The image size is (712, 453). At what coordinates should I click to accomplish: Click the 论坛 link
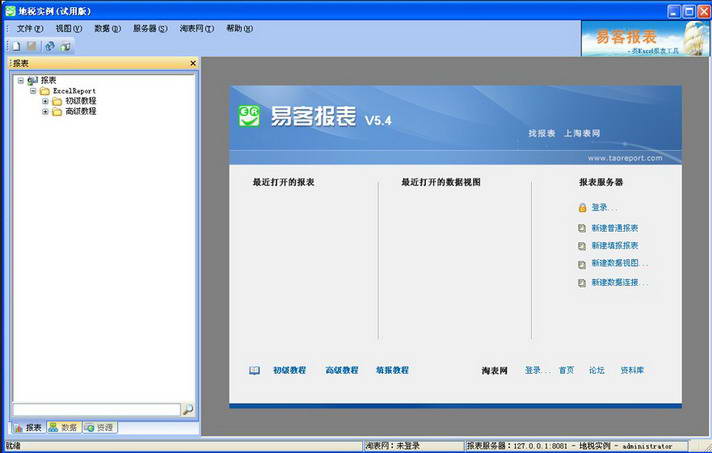pyautogui.click(x=597, y=370)
